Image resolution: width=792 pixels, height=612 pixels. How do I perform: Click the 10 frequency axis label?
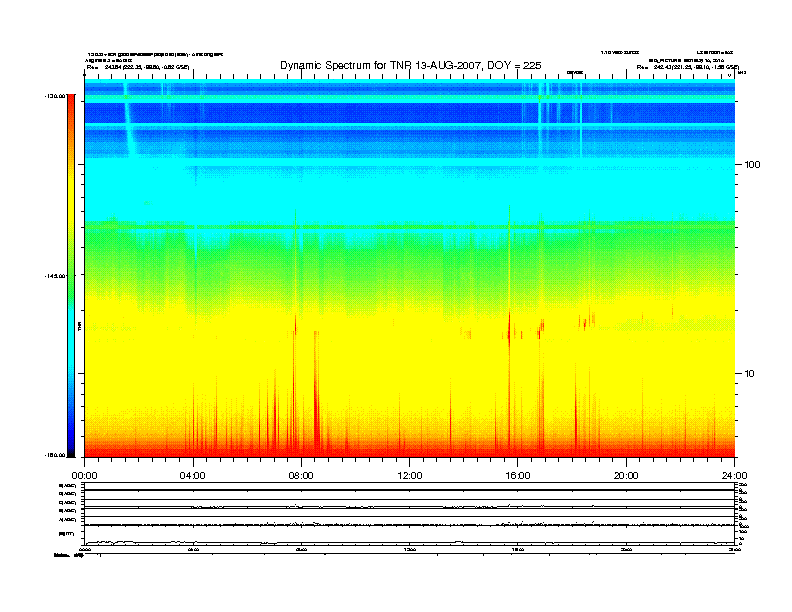[750, 374]
